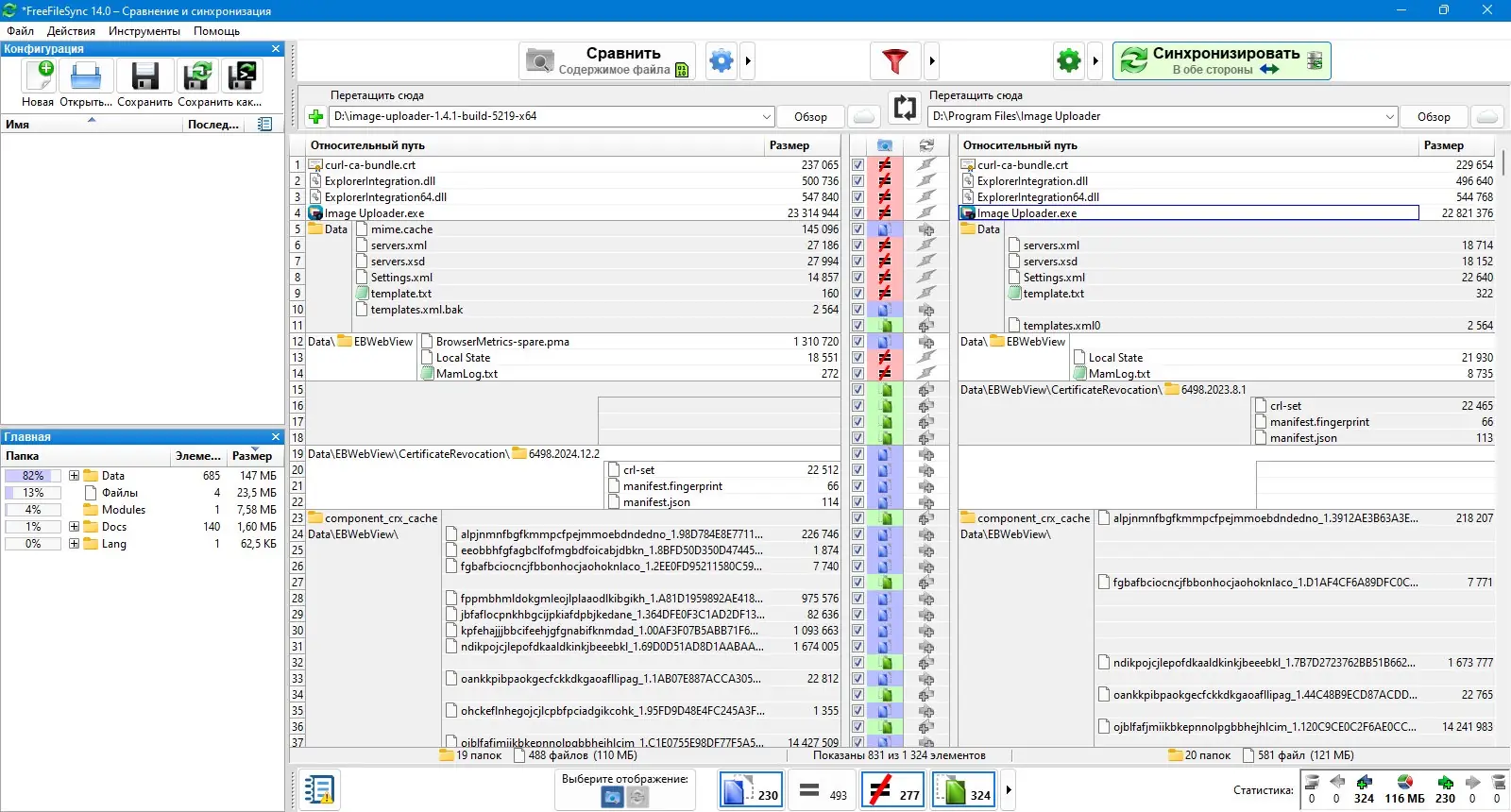
Task: Click the Синхронизировать button
Action: [1222, 61]
